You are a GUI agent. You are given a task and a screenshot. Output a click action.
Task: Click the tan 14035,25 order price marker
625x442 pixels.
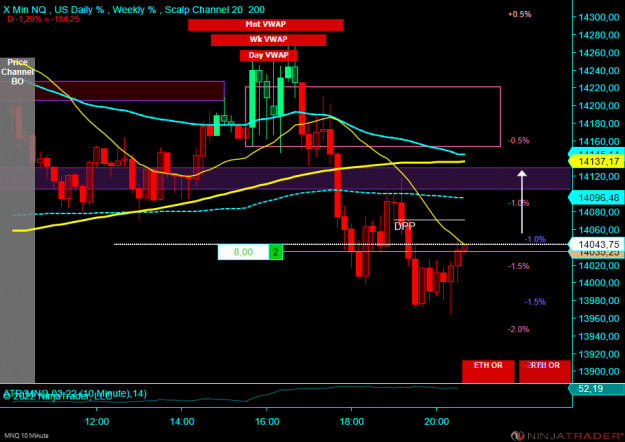597,253
